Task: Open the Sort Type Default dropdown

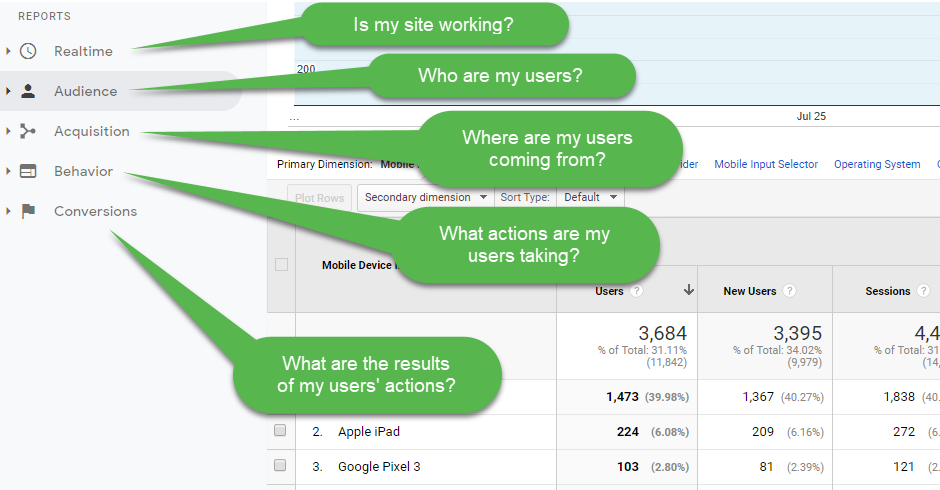Action: coord(590,197)
